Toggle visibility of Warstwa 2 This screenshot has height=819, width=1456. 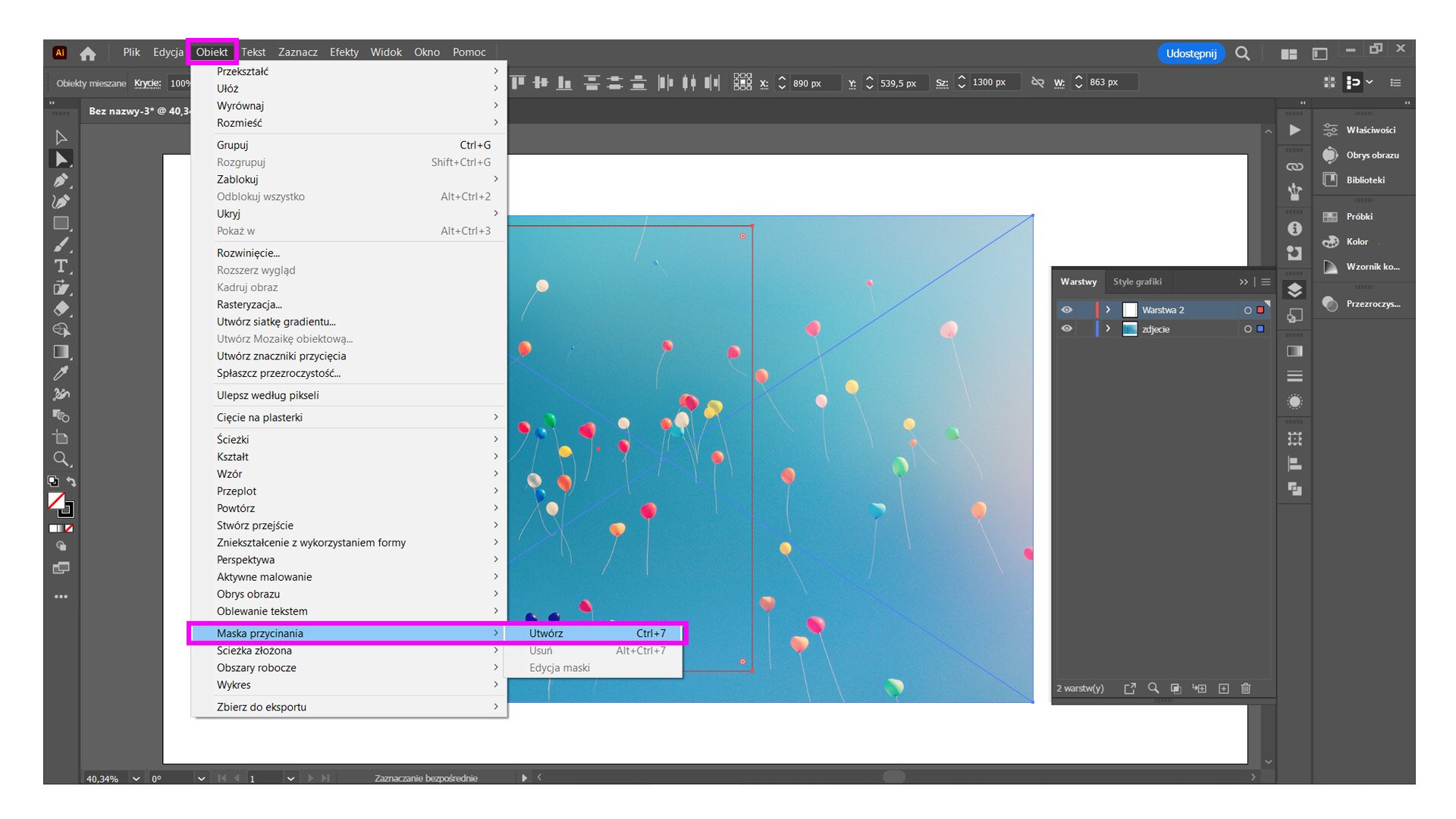pos(1068,309)
